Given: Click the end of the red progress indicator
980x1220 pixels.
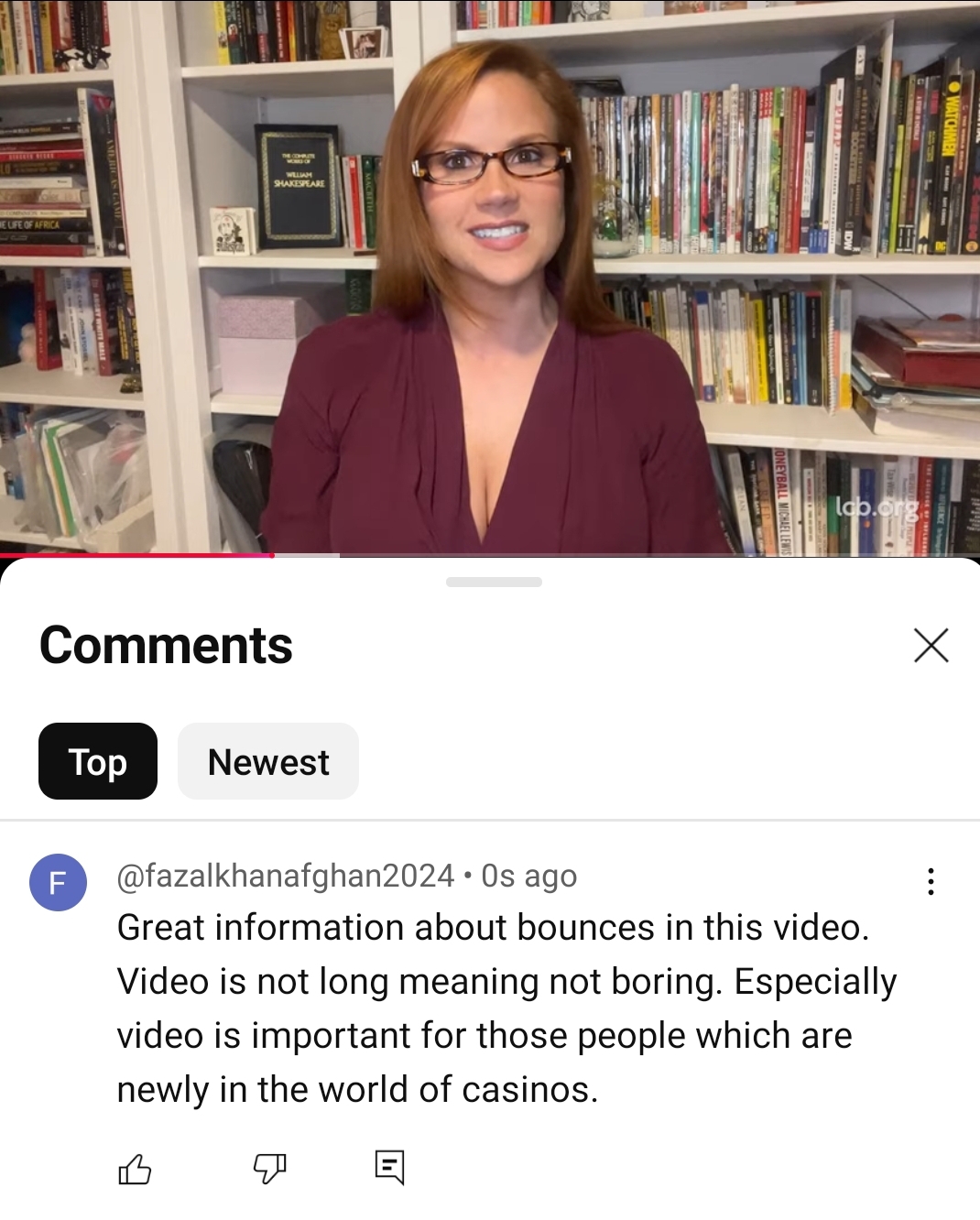Looking at the screenshot, I should [273, 555].
